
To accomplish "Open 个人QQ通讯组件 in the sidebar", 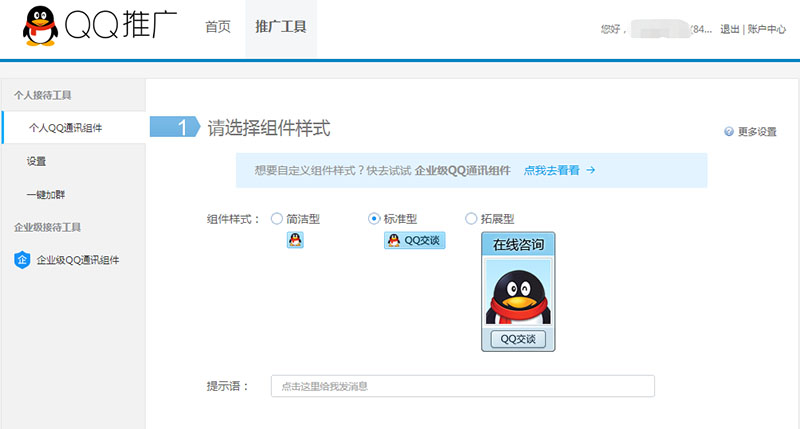I will [x=65, y=128].
